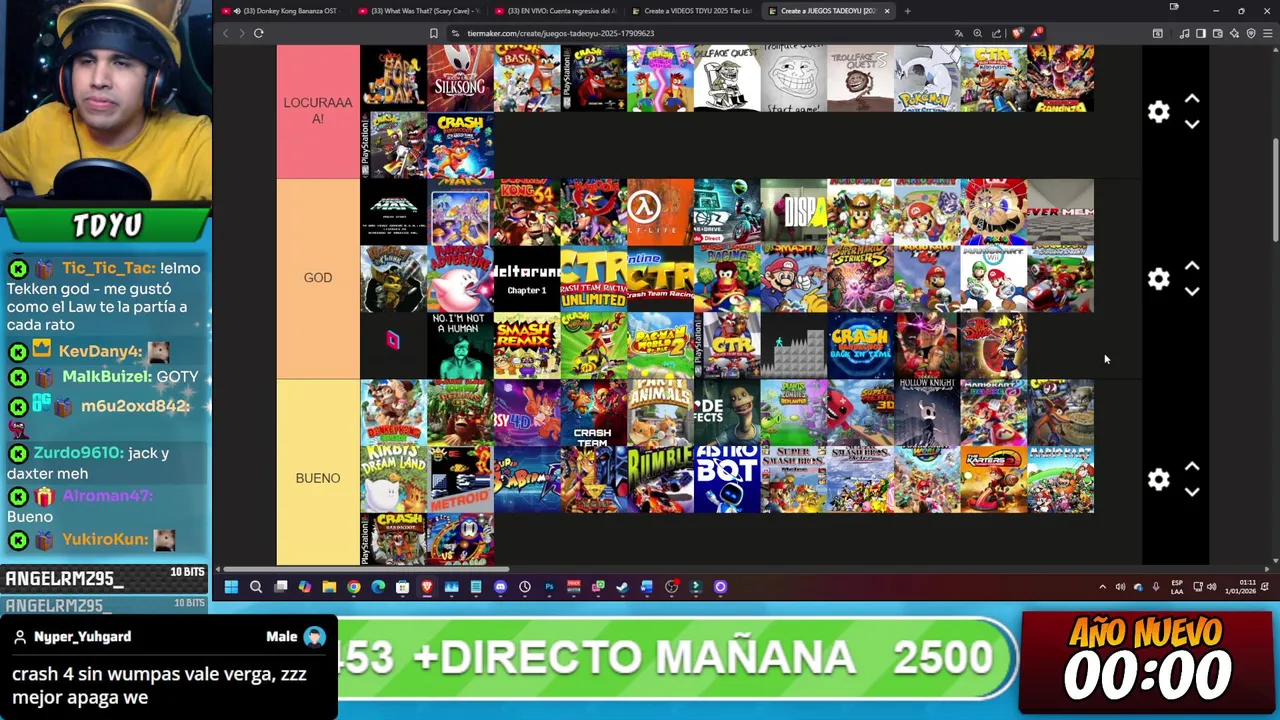Open settings gear for BUENO tier
Screen dimensions: 1280x720
(x=1158, y=479)
